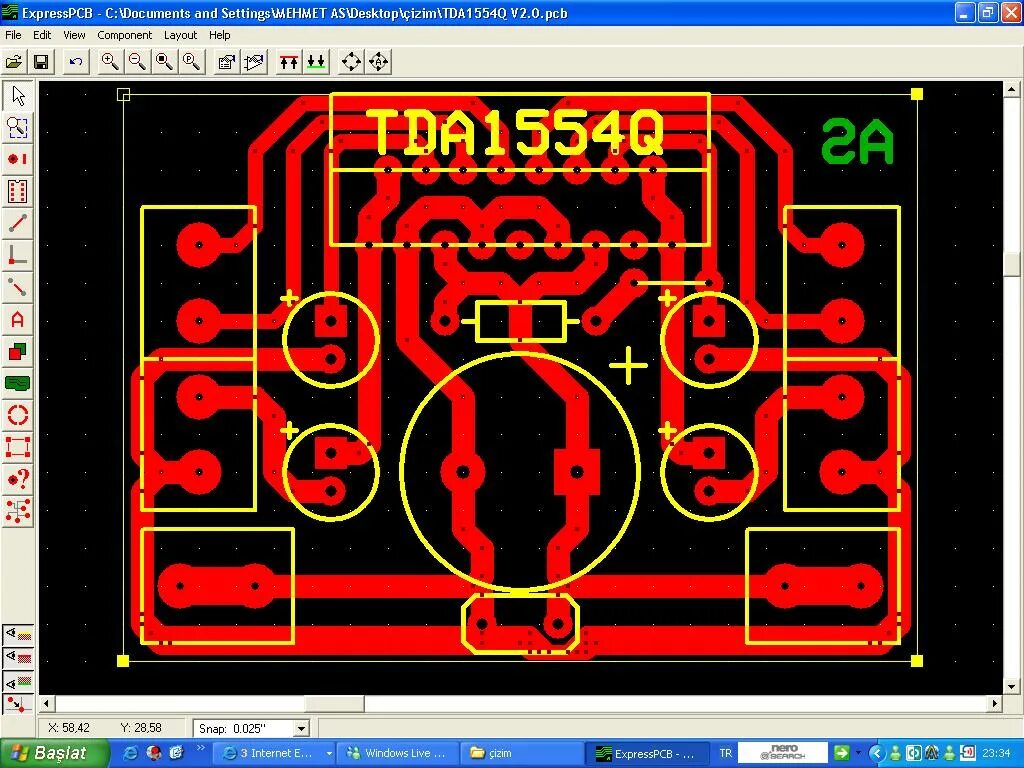Screen dimensions: 1024x768
Task: Zoom out with the minus magnifier icon
Action: [137, 62]
